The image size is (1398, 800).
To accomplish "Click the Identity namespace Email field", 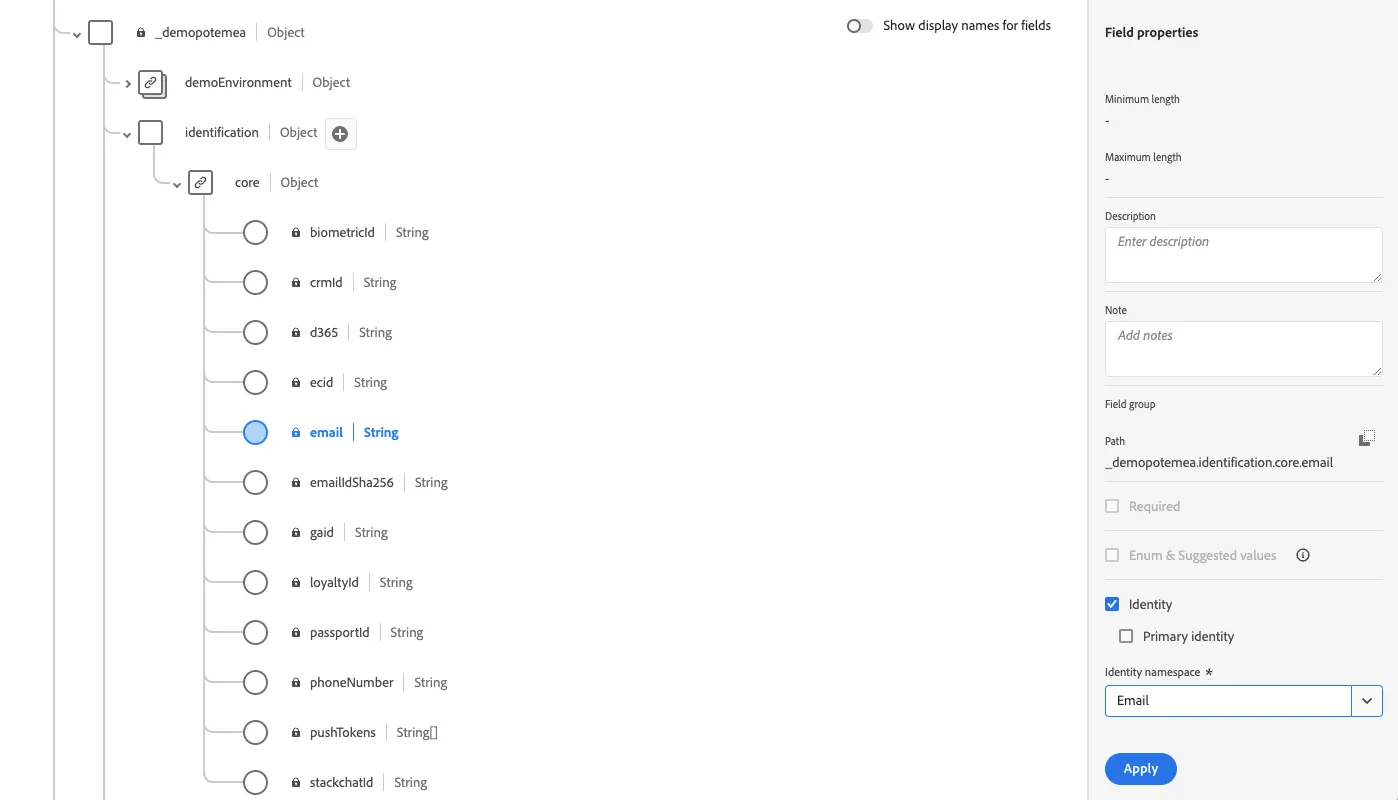I will coord(1228,701).
